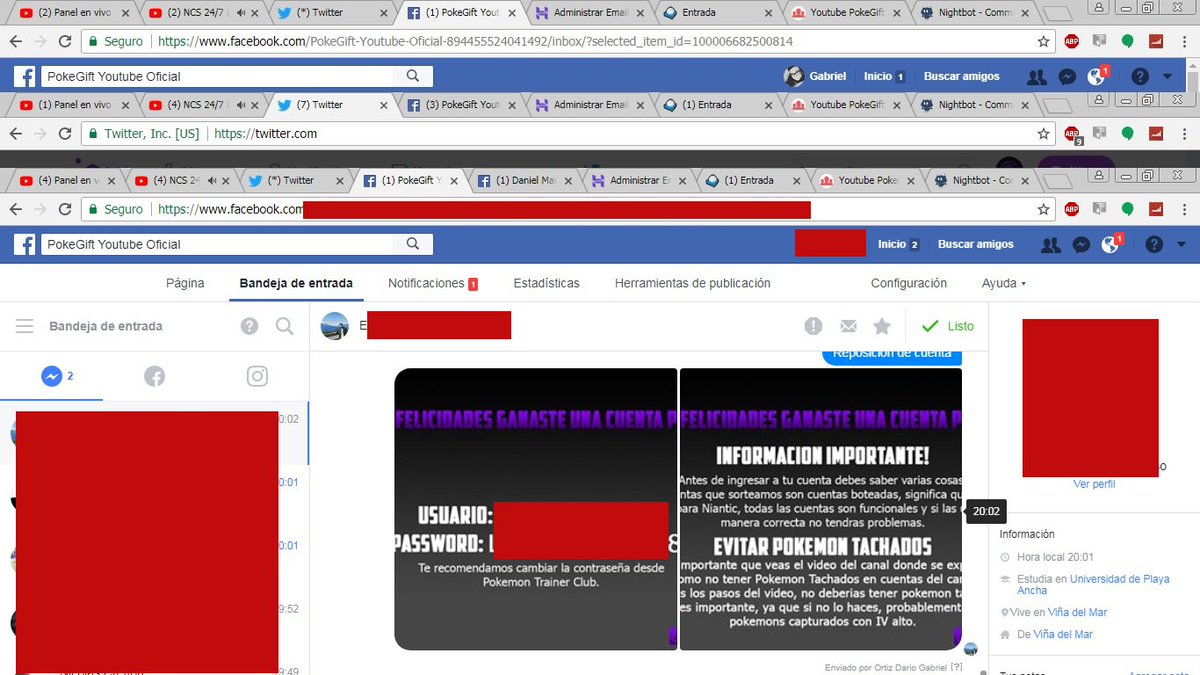Click the inbox help question mark icon
The image size is (1200, 675).
tap(250, 326)
